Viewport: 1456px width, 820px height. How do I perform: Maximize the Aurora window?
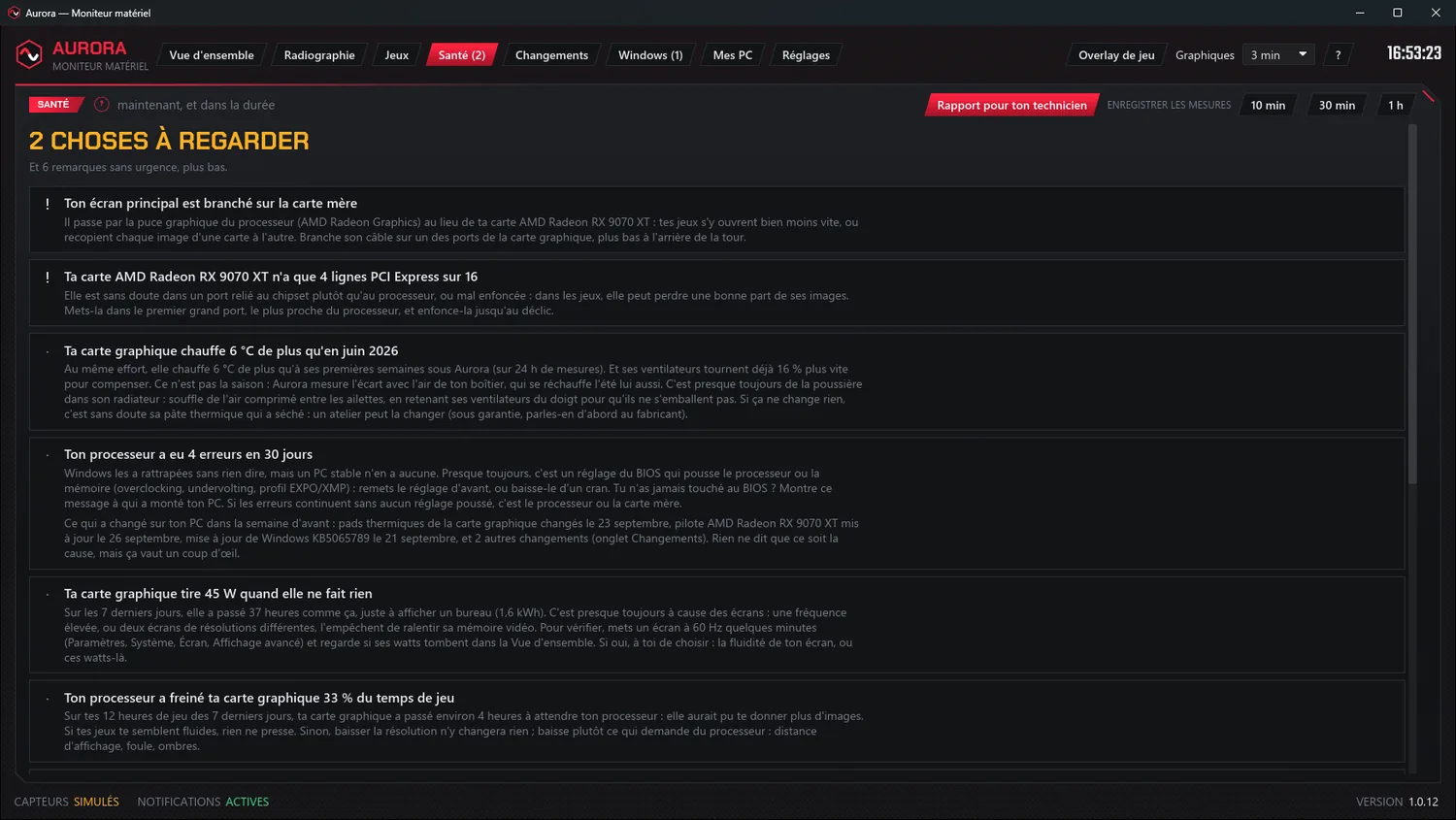[1398, 13]
